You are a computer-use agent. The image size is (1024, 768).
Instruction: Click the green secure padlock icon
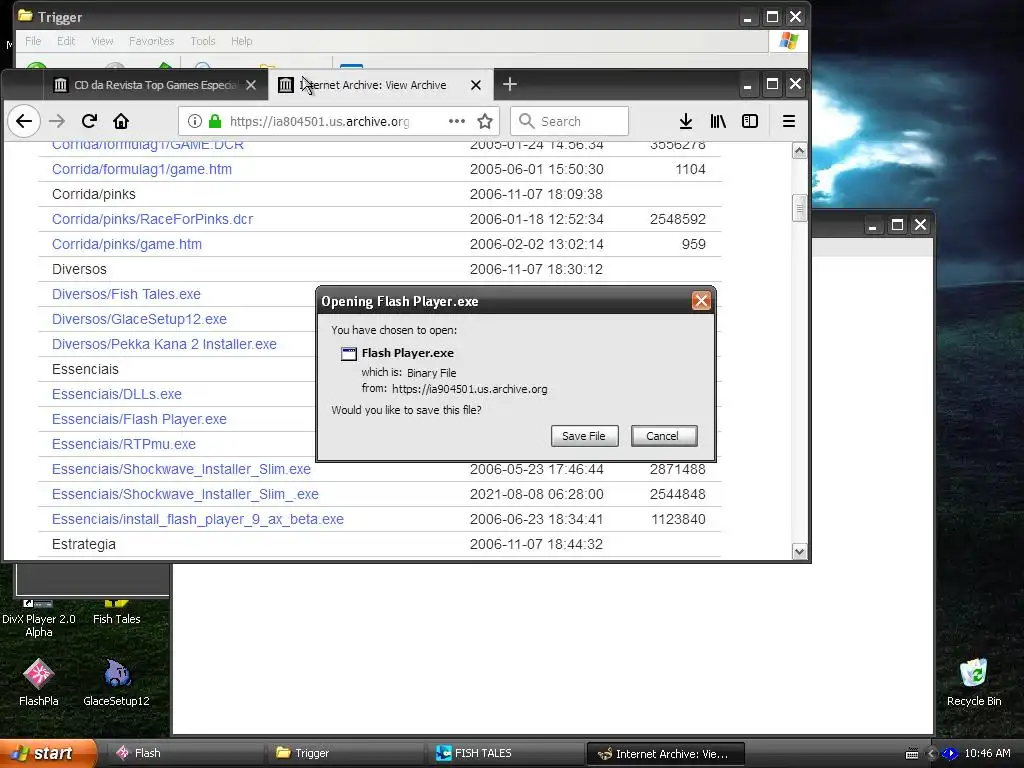(x=215, y=121)
